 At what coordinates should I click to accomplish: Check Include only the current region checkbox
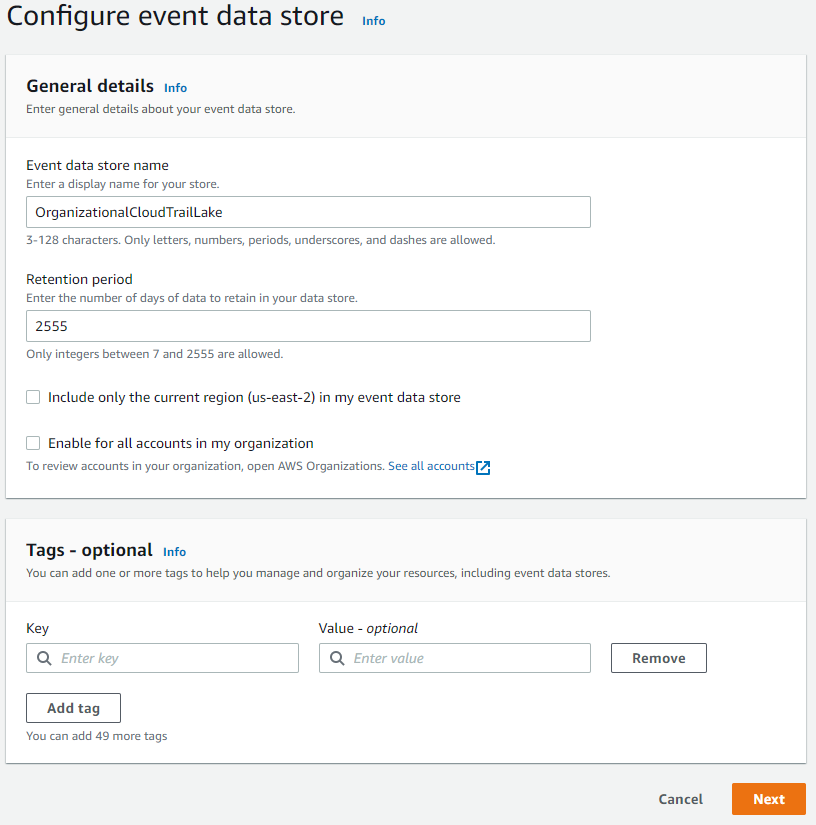[33, 397]
